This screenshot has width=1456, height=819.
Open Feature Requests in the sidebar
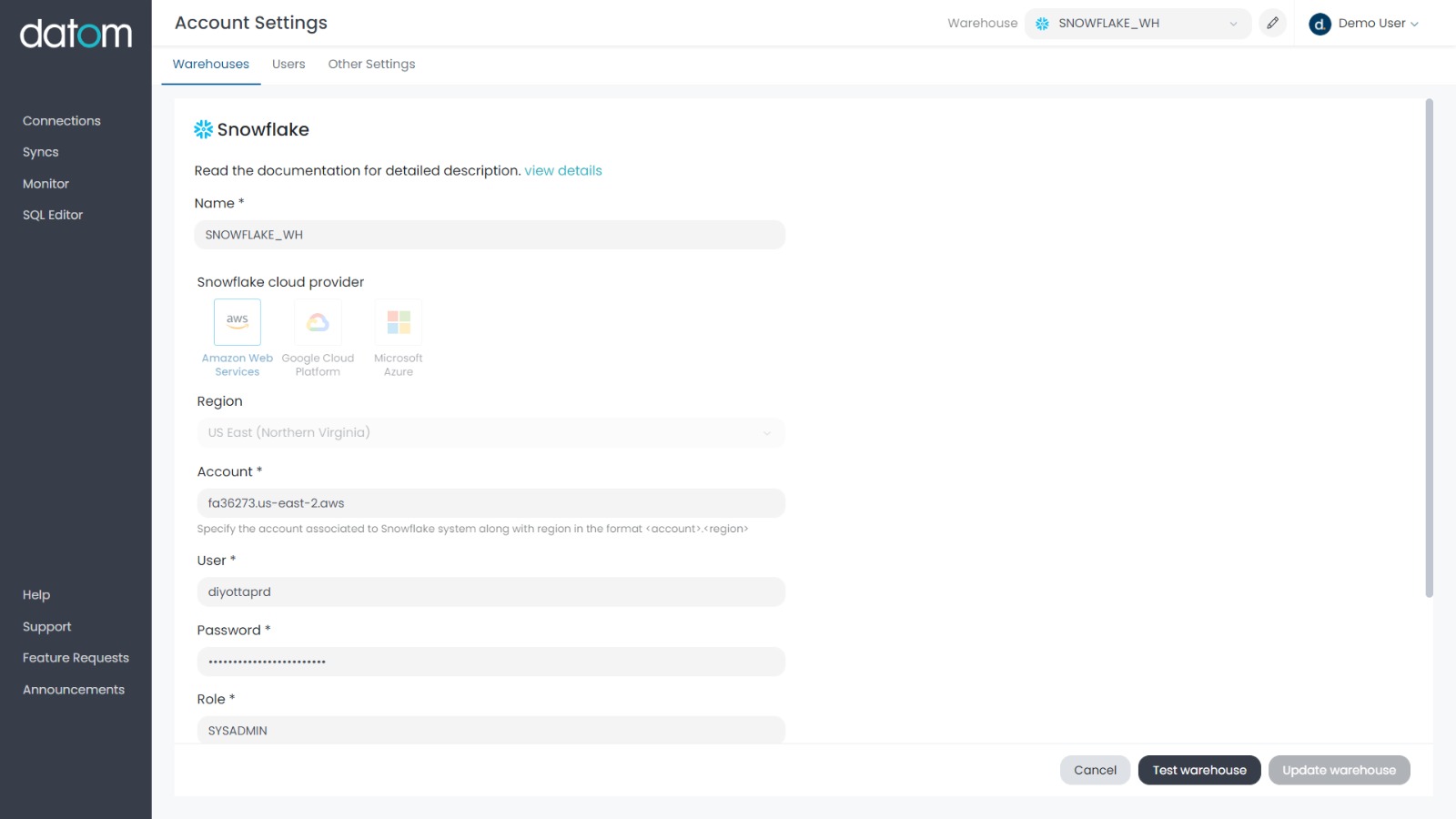click(x=76, y=658)
